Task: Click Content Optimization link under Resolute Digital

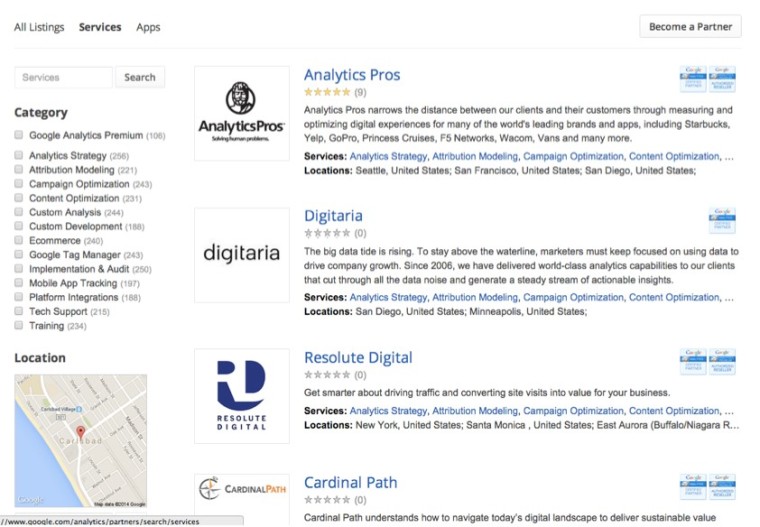Action: 674,411
